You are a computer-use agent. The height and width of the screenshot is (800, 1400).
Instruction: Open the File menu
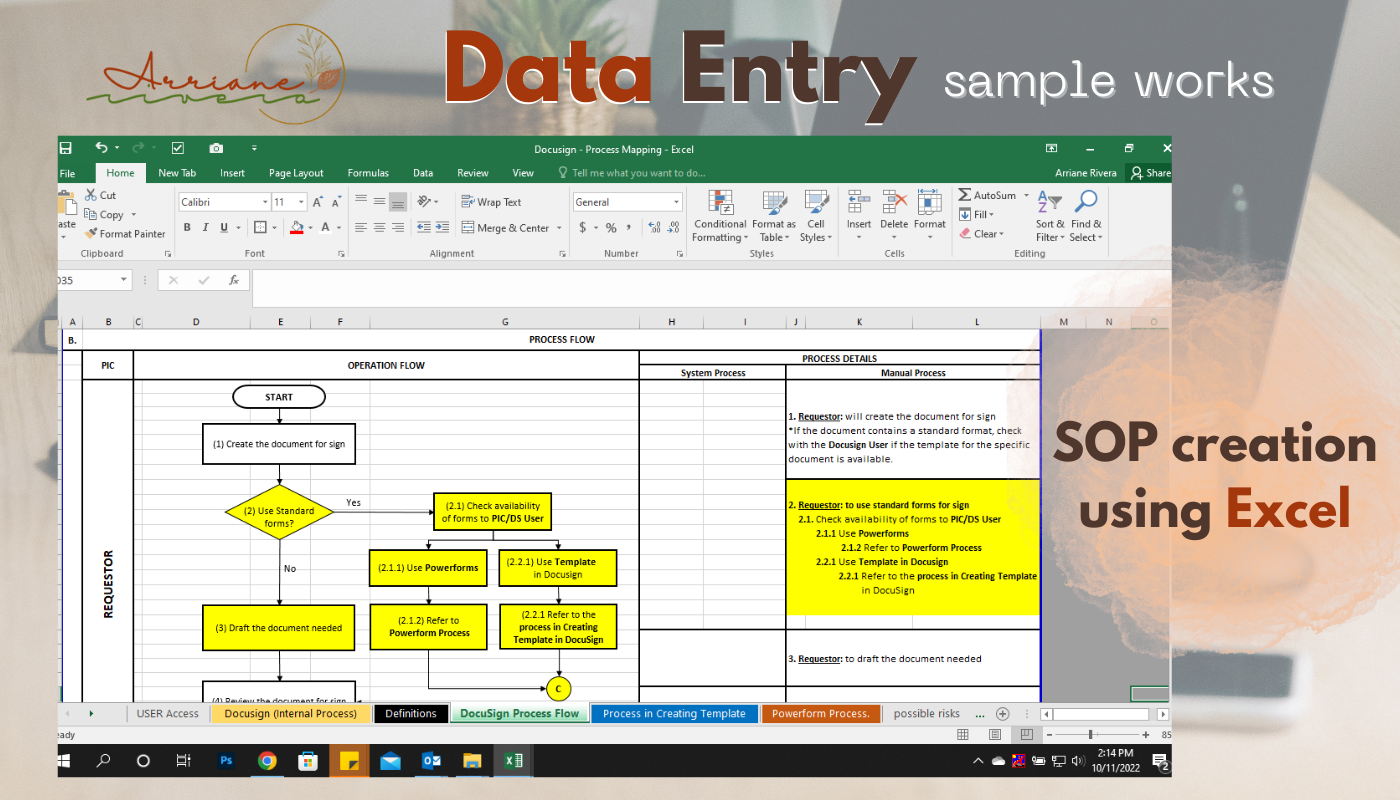68,173
